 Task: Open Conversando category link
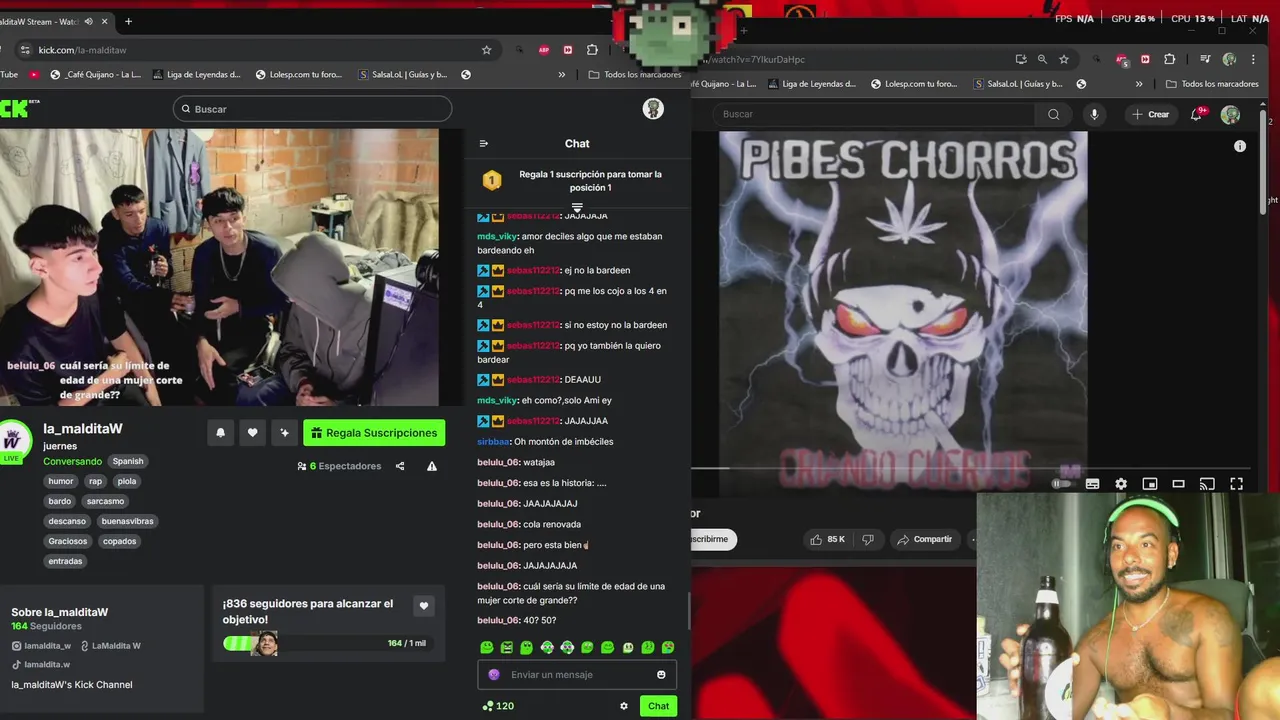[72, 461]
